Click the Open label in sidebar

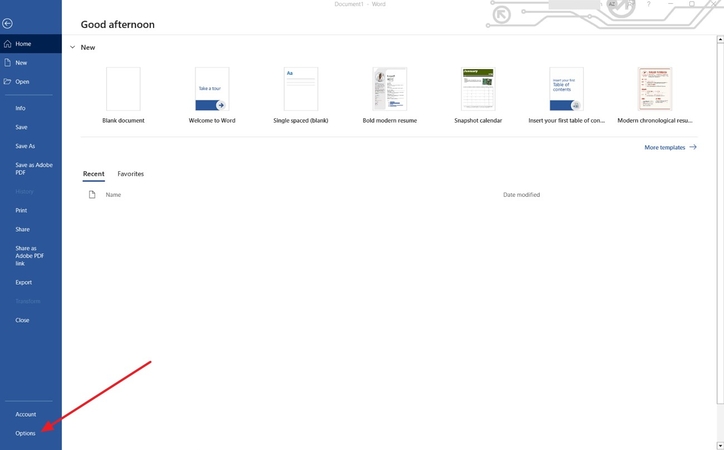tap(22, 82)
